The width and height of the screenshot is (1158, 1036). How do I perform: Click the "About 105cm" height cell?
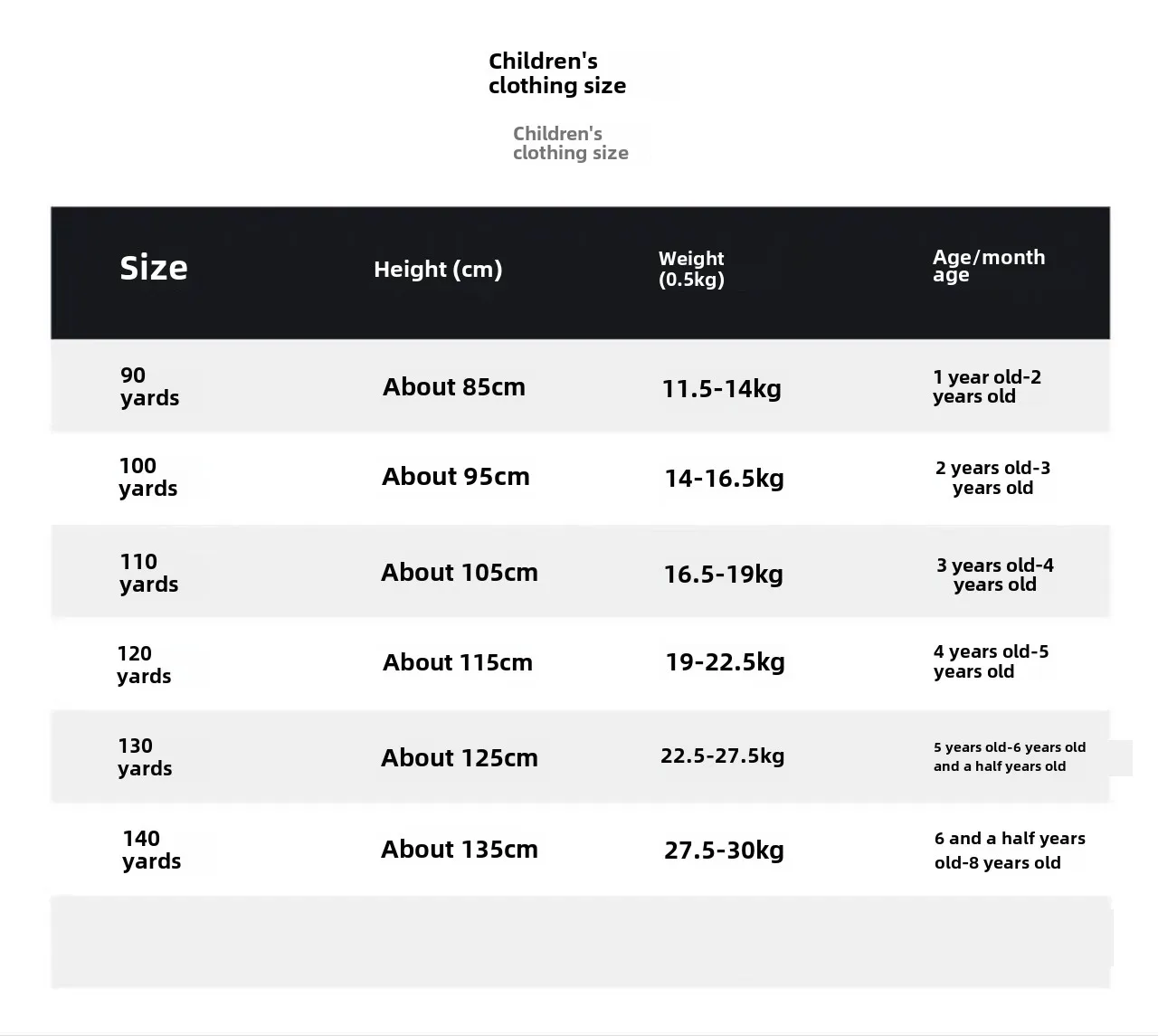click(460, 573)
